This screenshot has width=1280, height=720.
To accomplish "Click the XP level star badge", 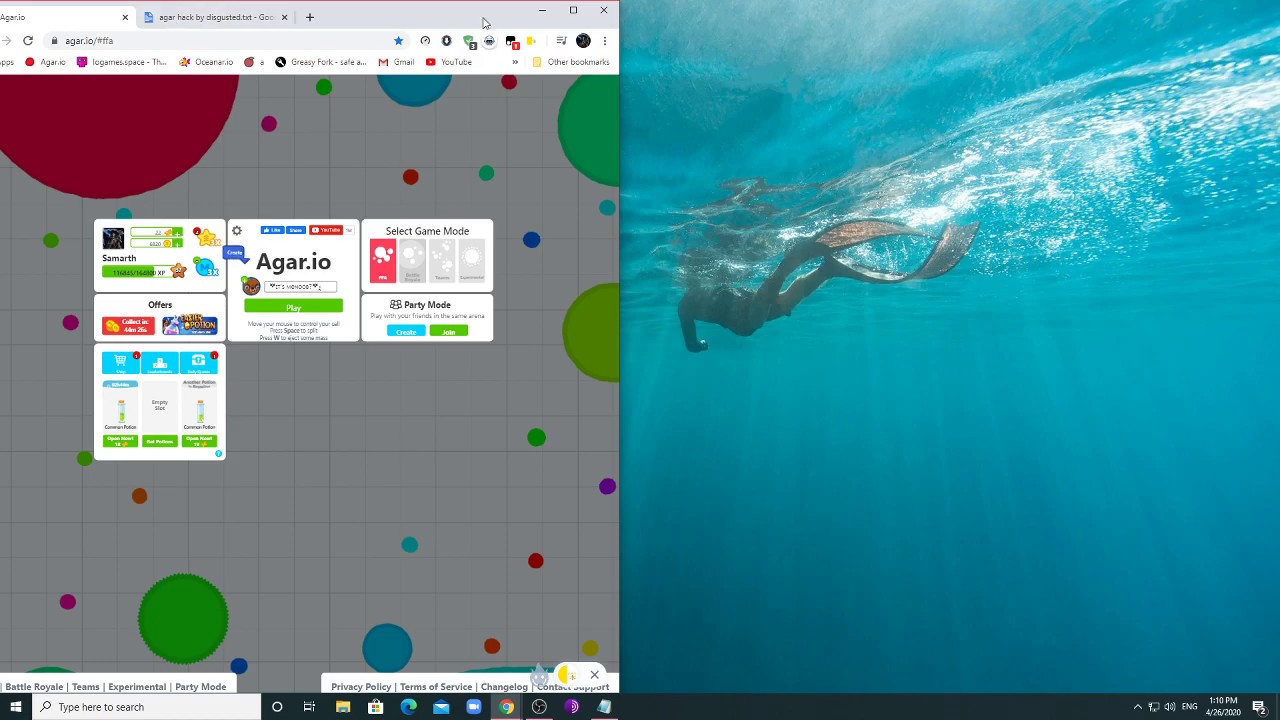I will 178,270.
